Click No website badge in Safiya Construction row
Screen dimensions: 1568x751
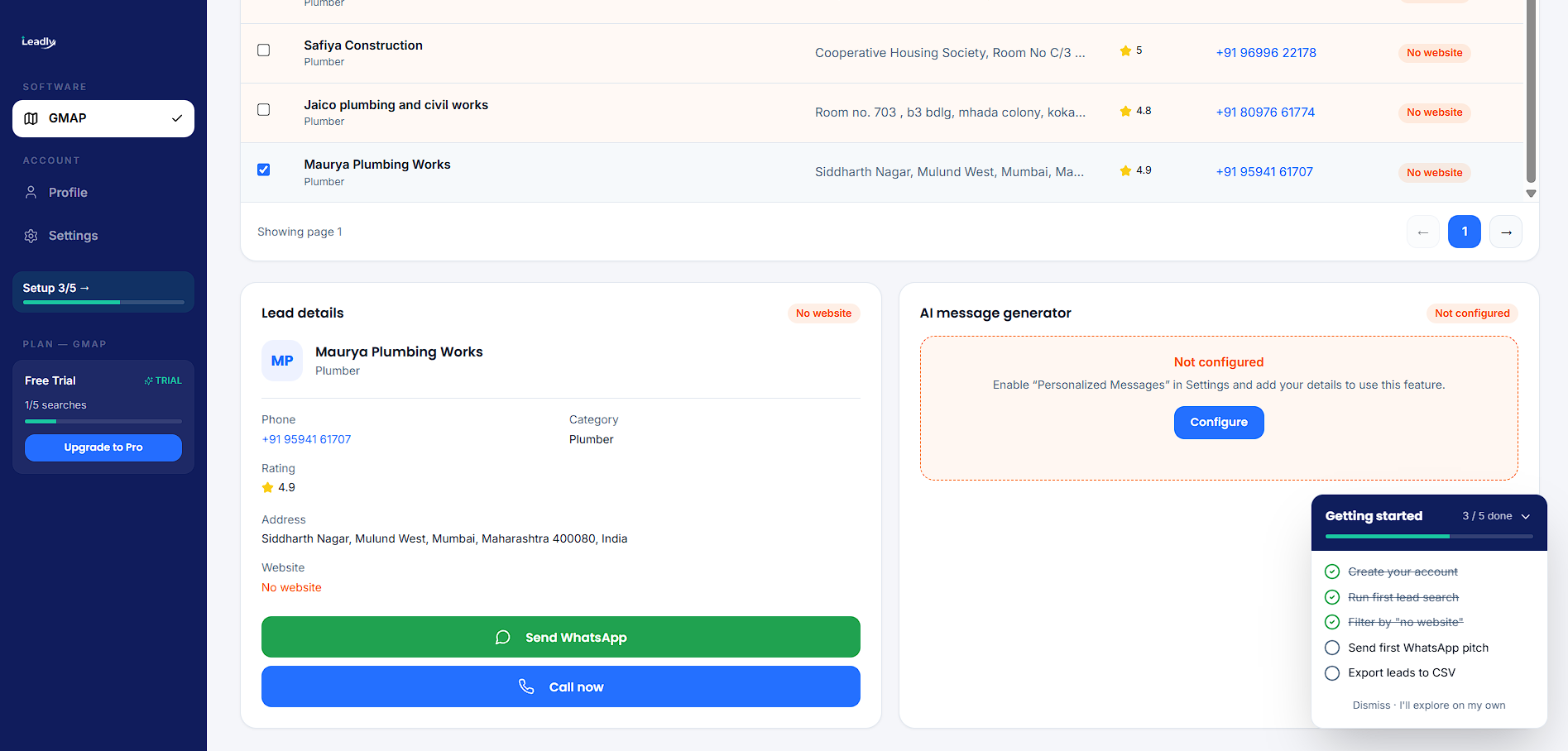click(1435, 53)
